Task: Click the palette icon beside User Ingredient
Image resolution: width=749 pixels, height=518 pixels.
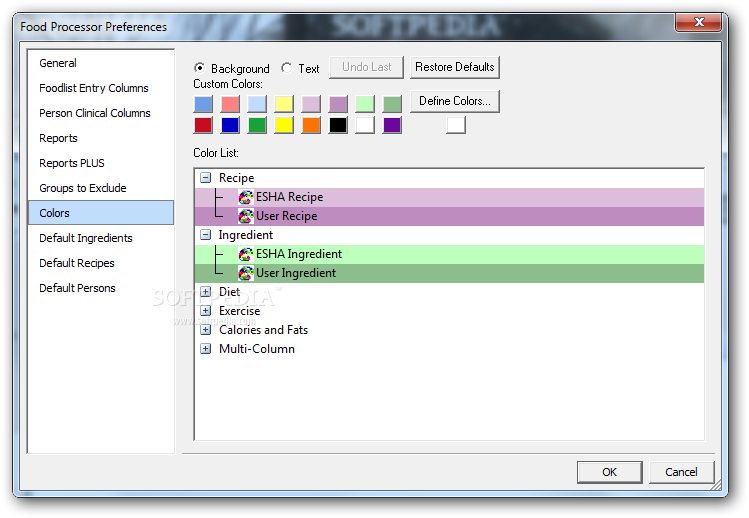Action: point(246,273)
